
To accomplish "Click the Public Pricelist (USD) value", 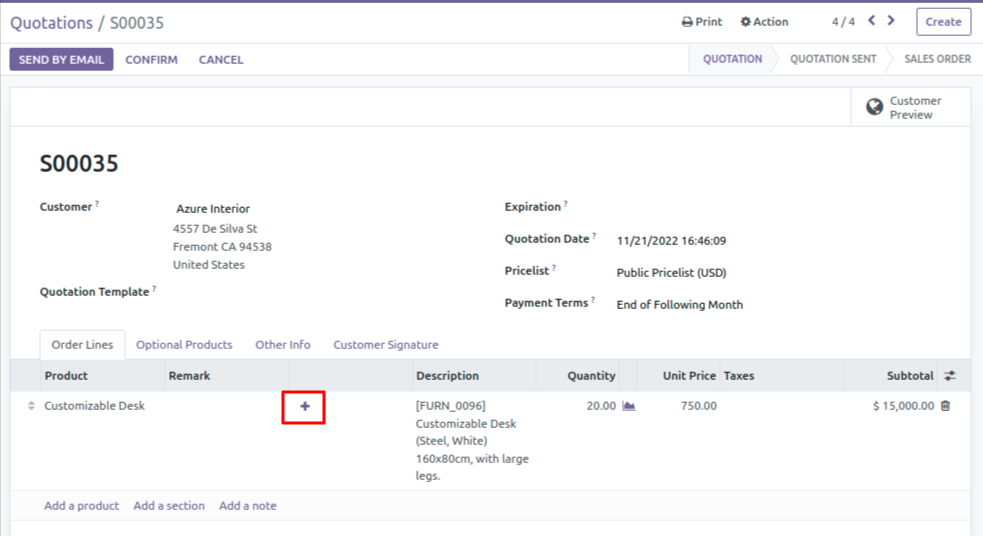I will pyautogui.click(x=671, y=273).
